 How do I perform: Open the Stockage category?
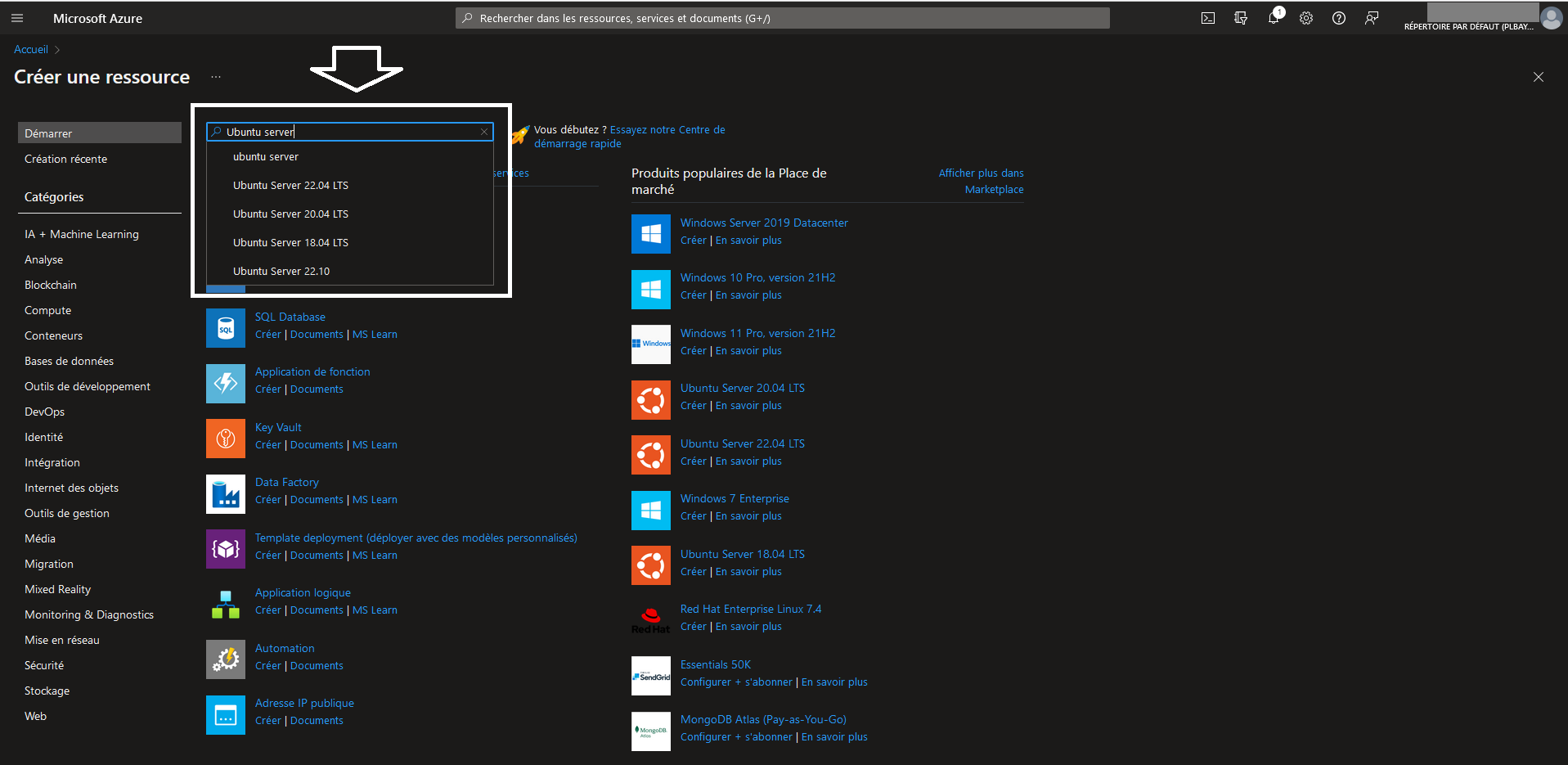[47, 691]
